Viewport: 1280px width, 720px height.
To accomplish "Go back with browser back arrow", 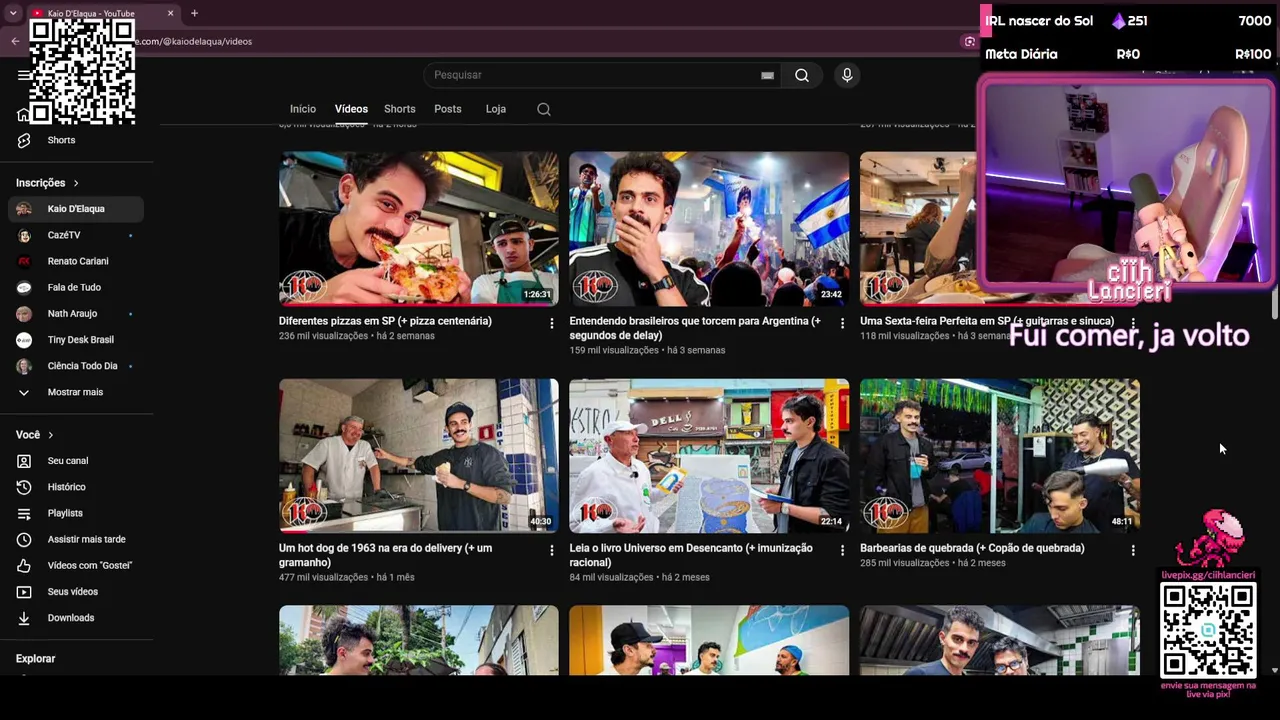I will [x=15, y=41].
